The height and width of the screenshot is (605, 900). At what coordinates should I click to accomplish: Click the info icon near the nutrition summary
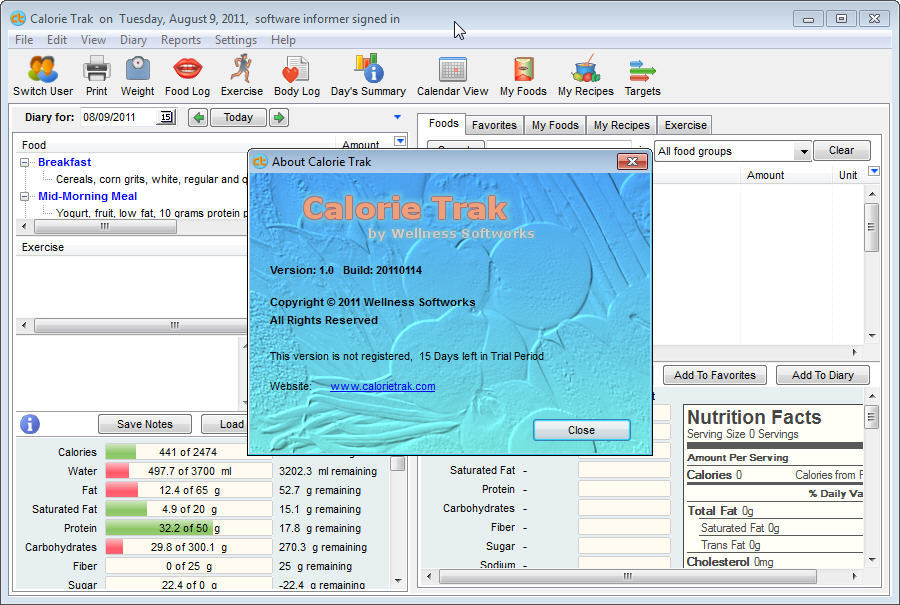click(27, 424)
